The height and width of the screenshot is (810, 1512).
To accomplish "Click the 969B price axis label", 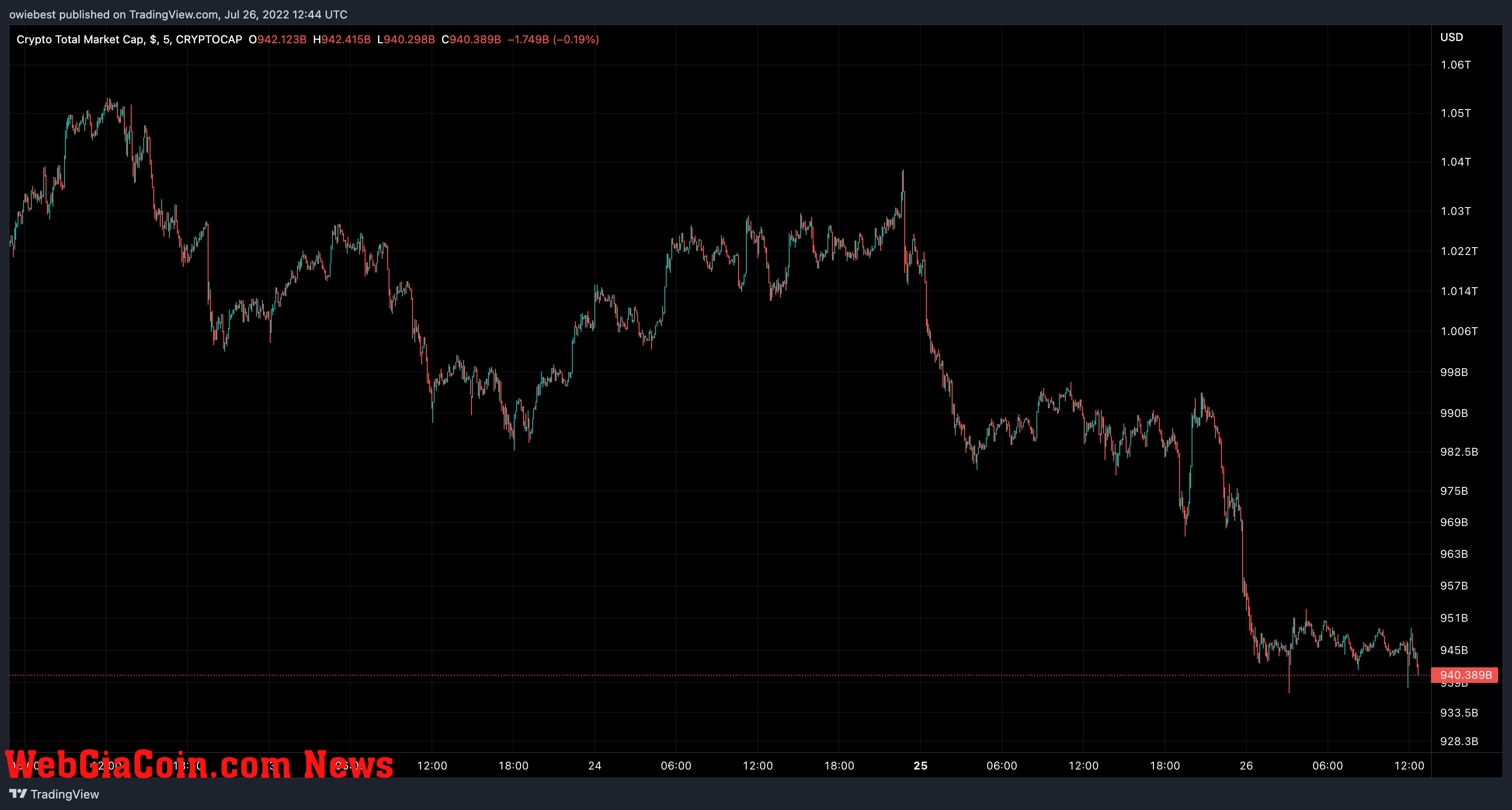I will pos(1454,522).
